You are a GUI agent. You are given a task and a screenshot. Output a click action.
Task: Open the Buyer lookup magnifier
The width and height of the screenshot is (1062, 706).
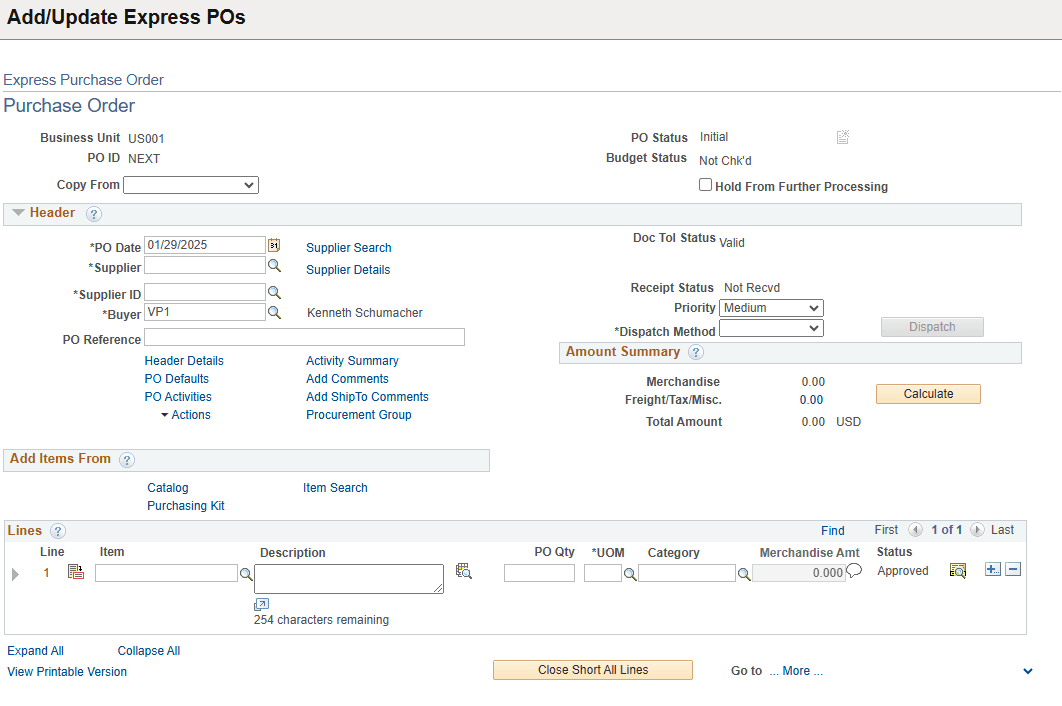(275, 311)
